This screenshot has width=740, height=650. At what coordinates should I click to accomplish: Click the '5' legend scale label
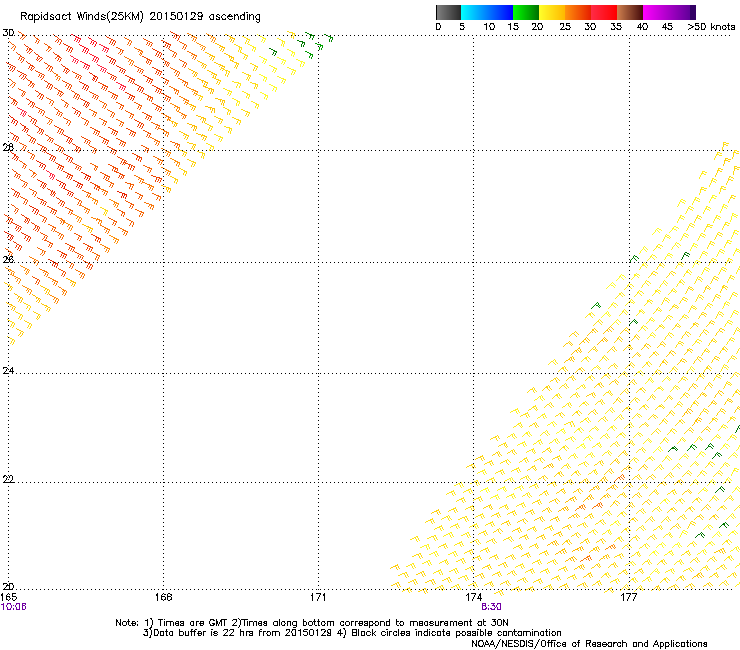(462, 27)
